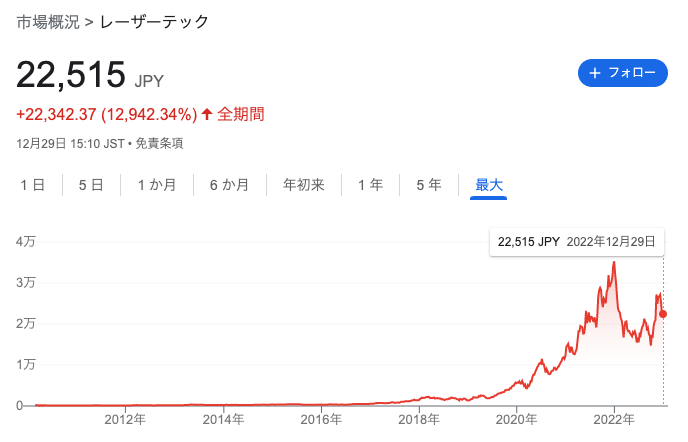Show the 1年 chart range
Image resolution: width=688 pixels, height=442 pixels.
(370, 185)
